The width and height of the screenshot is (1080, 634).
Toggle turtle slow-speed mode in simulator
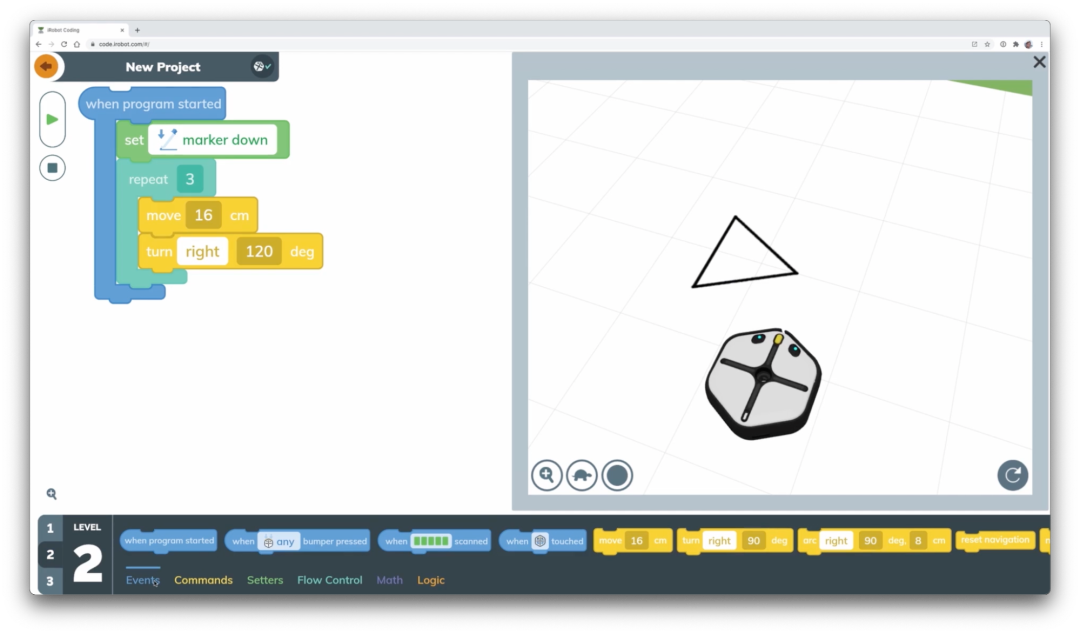582,475
